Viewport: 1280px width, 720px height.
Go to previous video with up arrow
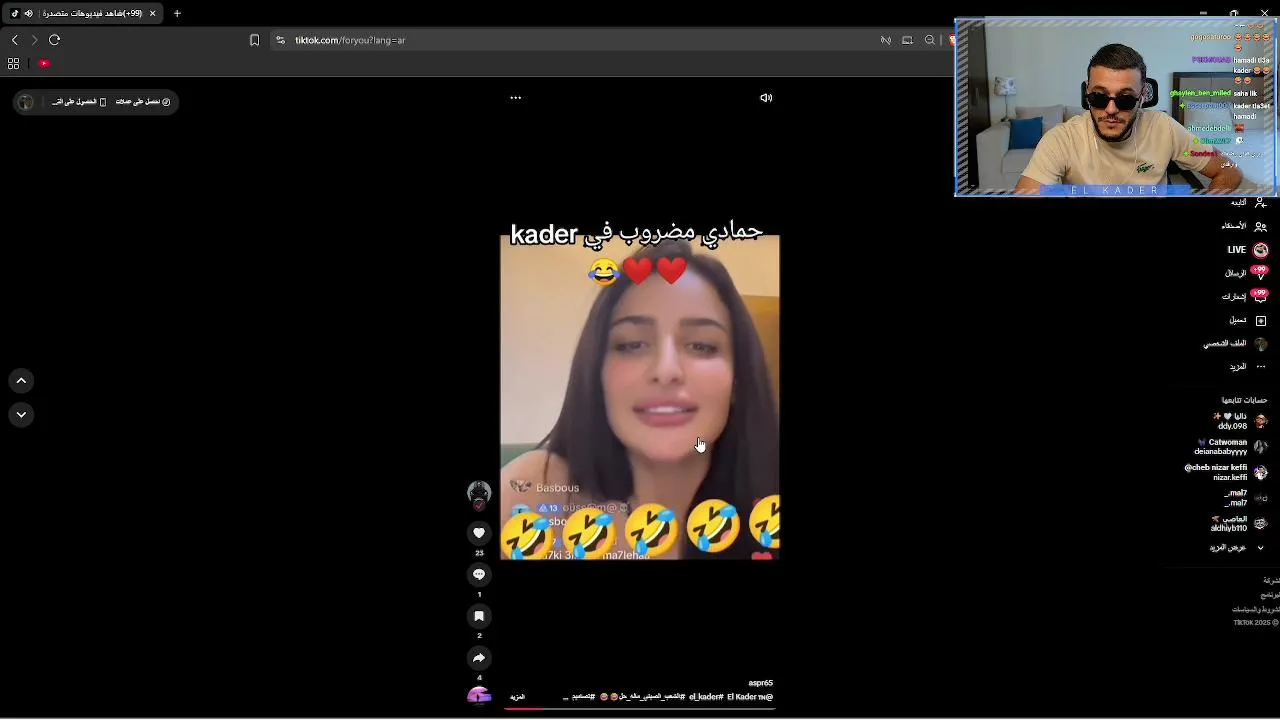[x=21, y=381]
